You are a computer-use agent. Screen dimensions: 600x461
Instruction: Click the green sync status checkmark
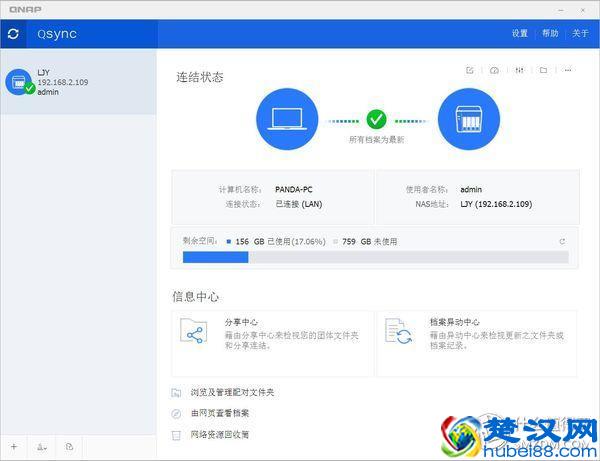point(377,119)
